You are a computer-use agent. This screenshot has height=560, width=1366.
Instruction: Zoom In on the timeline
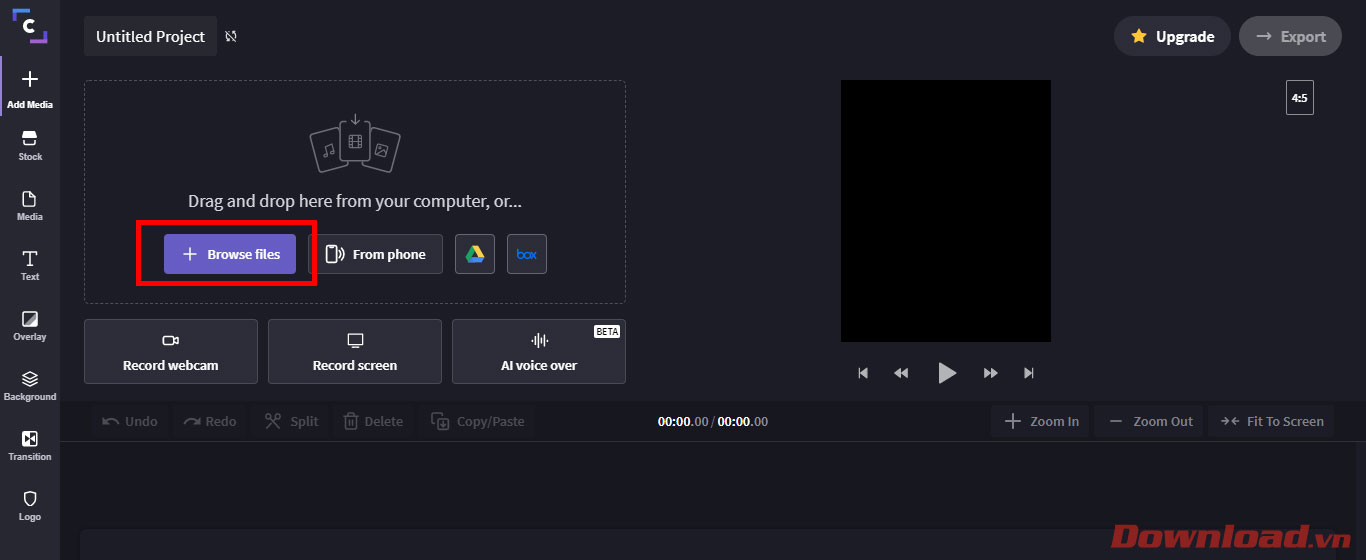1041,421
